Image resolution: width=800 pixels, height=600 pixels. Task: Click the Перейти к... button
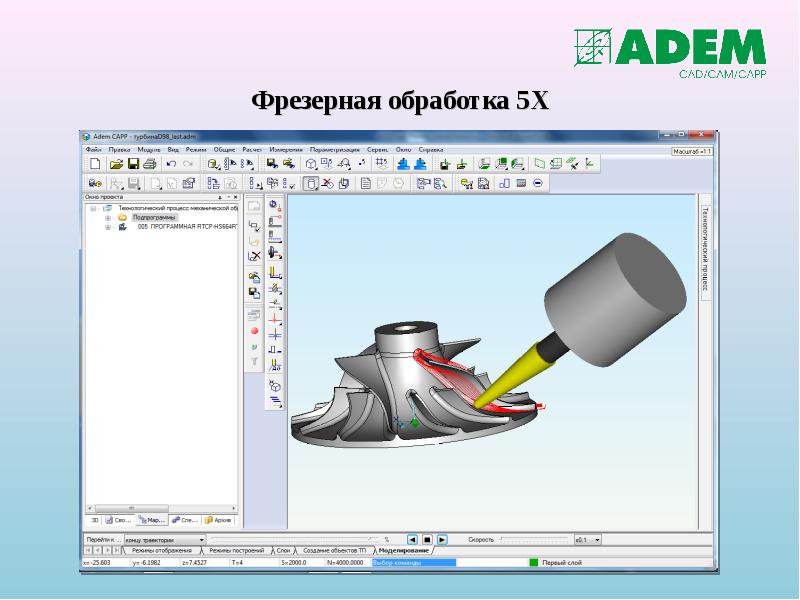point(104,539)
